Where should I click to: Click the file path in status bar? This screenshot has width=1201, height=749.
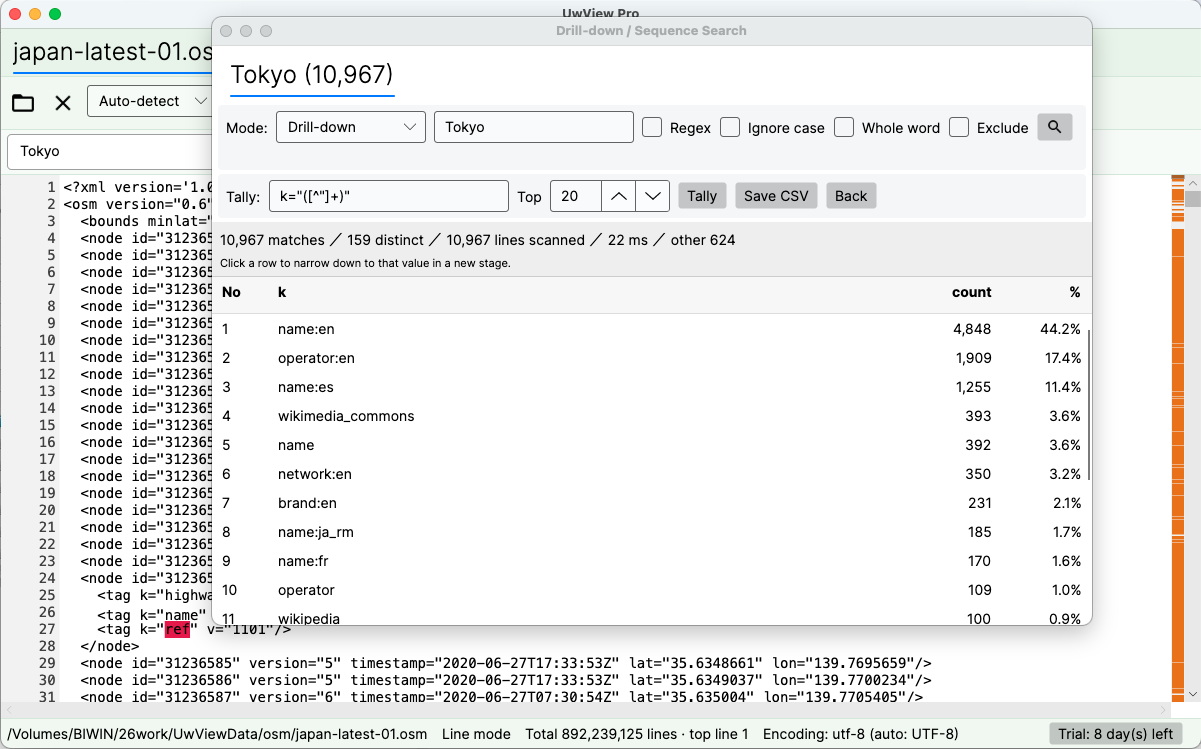(217, 734)
